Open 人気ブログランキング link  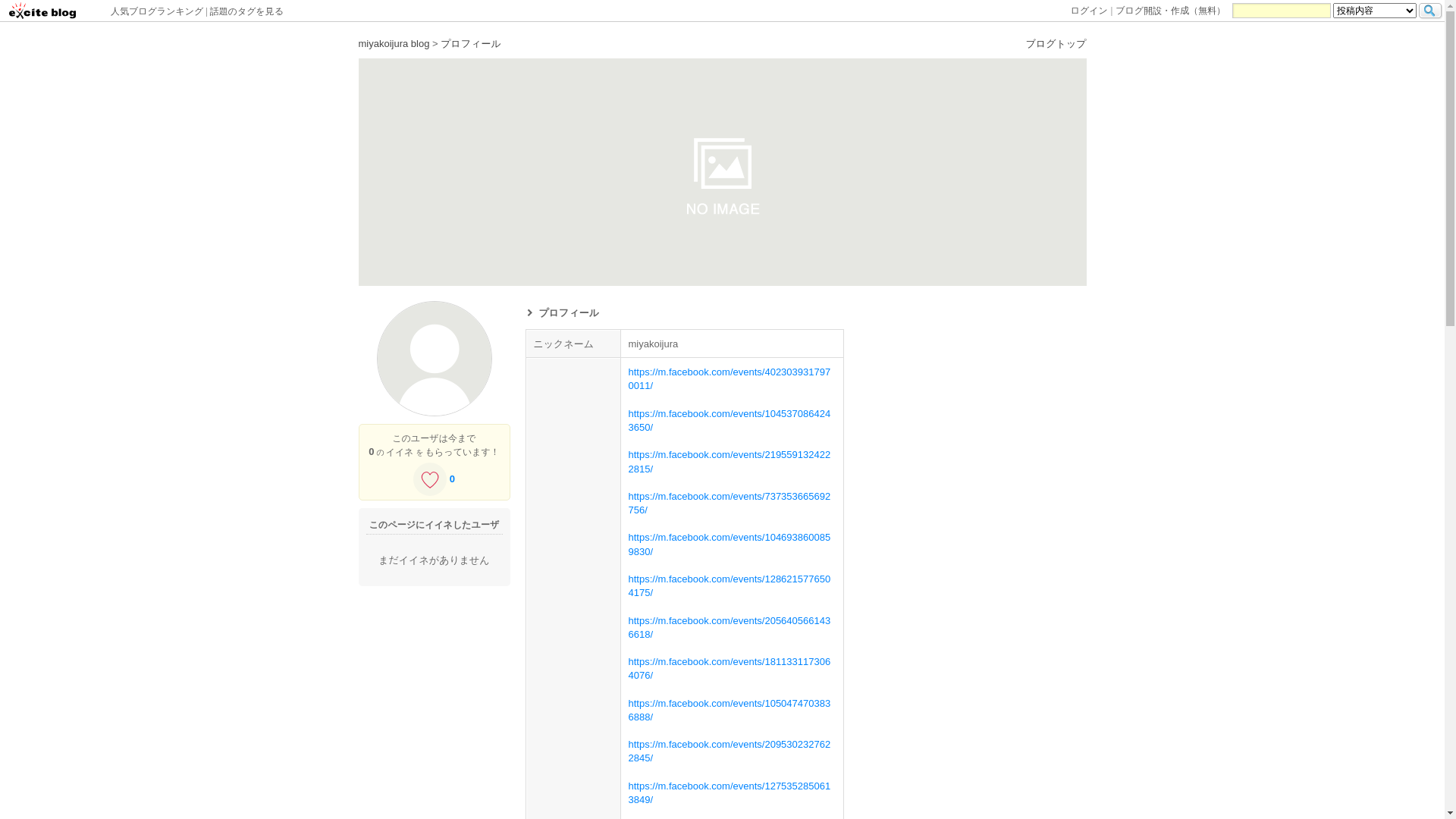click(x=156, y=11)
